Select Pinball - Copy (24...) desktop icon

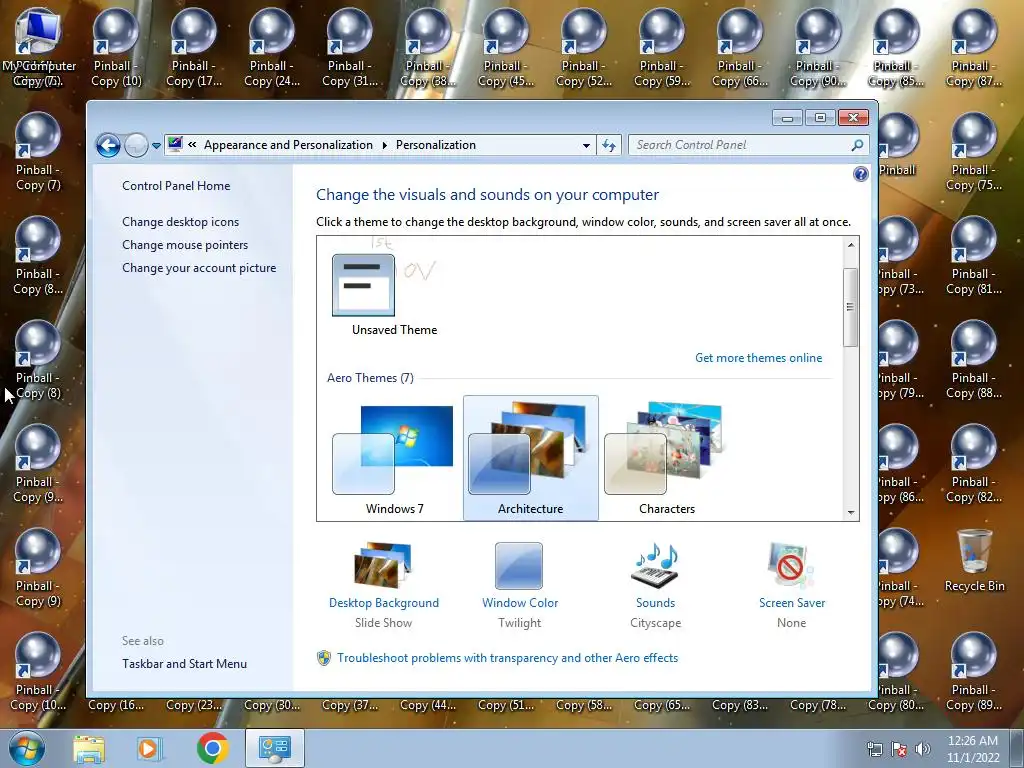point(272,47)
